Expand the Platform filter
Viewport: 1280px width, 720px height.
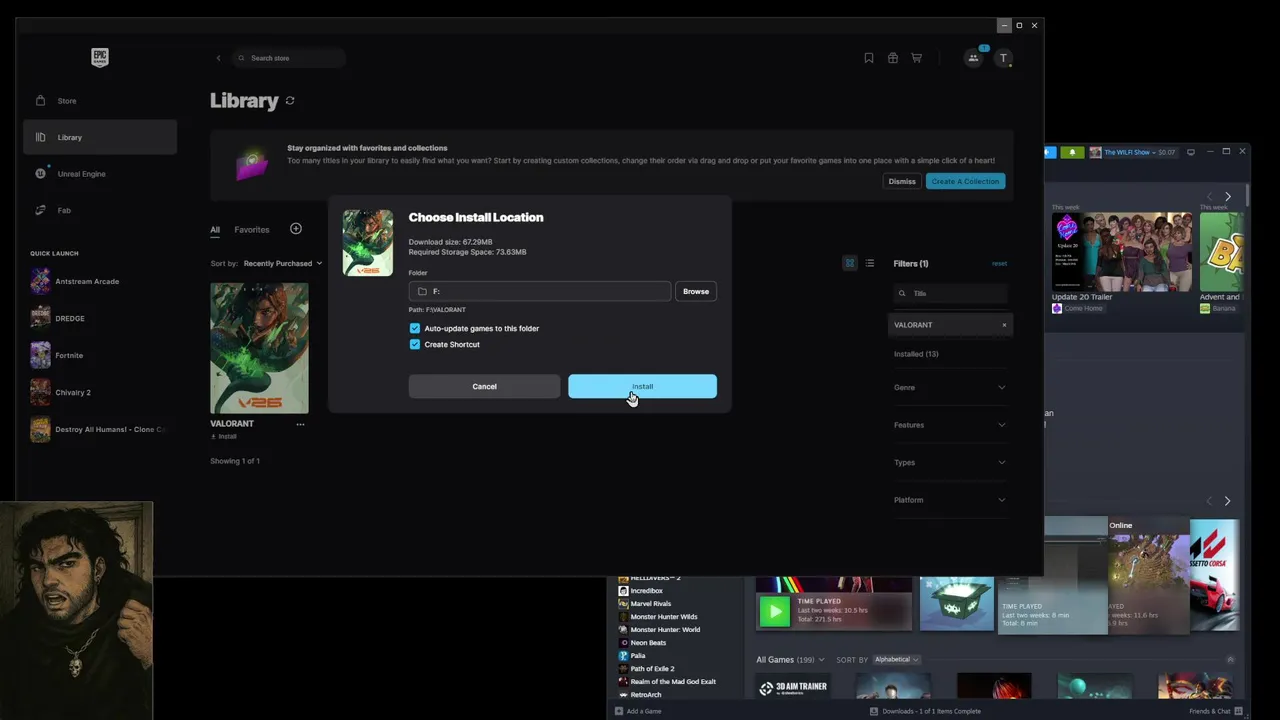950,500
